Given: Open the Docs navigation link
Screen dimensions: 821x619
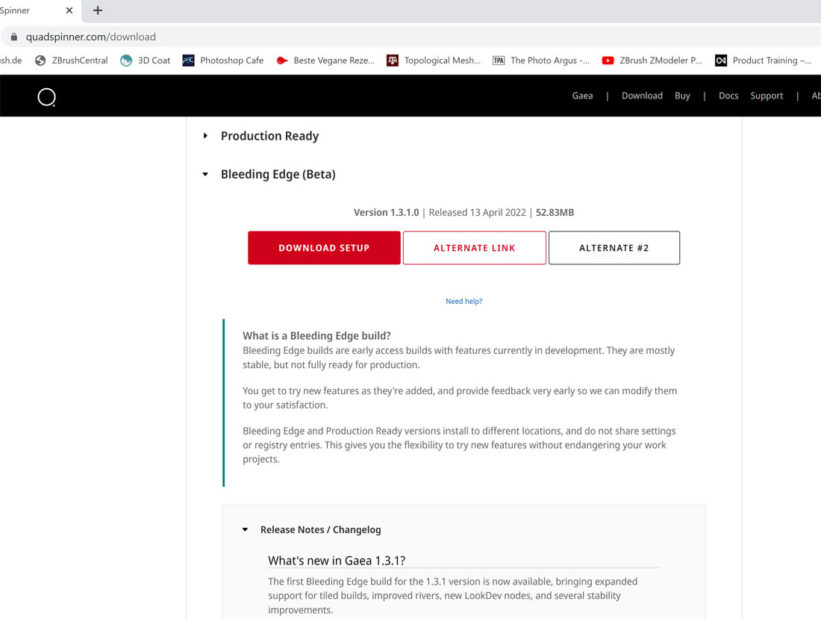Looking at the screenshot, I should 728,96.
